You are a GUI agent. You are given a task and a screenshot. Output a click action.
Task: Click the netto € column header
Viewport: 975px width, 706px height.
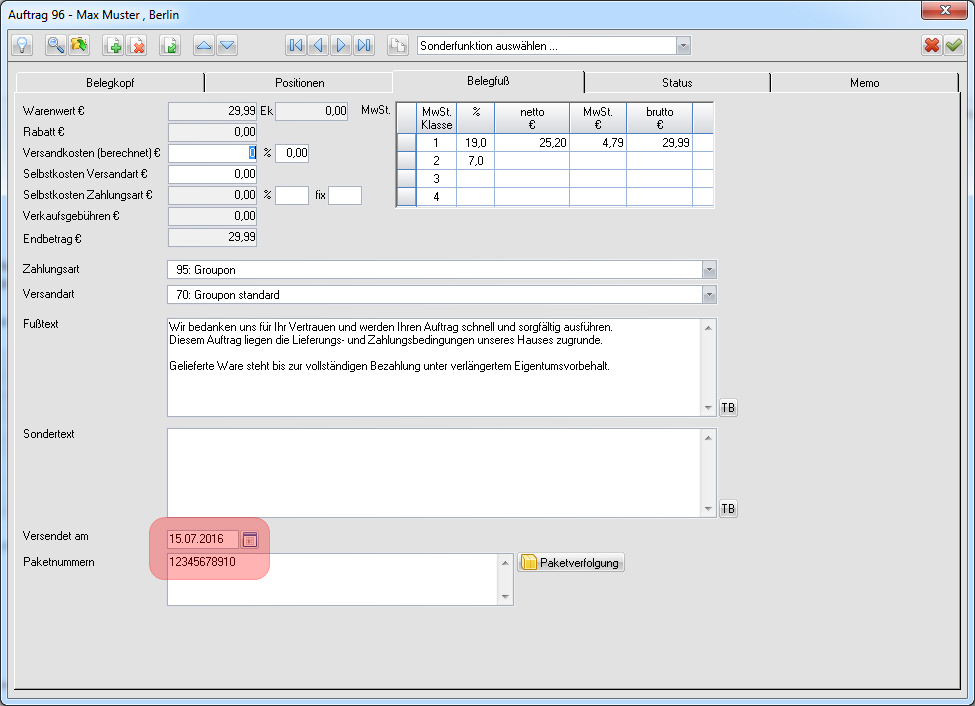[x=532, y=118]
